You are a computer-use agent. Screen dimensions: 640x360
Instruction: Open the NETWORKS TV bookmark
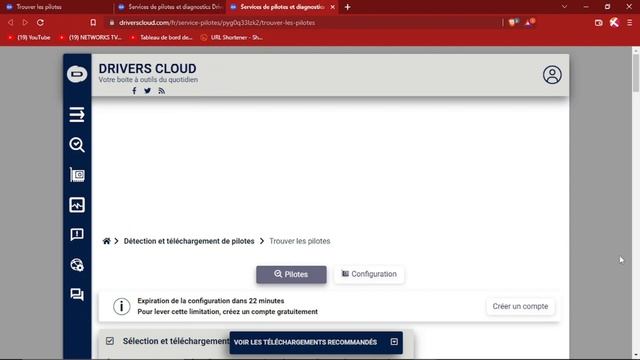[x=91, y=38]
